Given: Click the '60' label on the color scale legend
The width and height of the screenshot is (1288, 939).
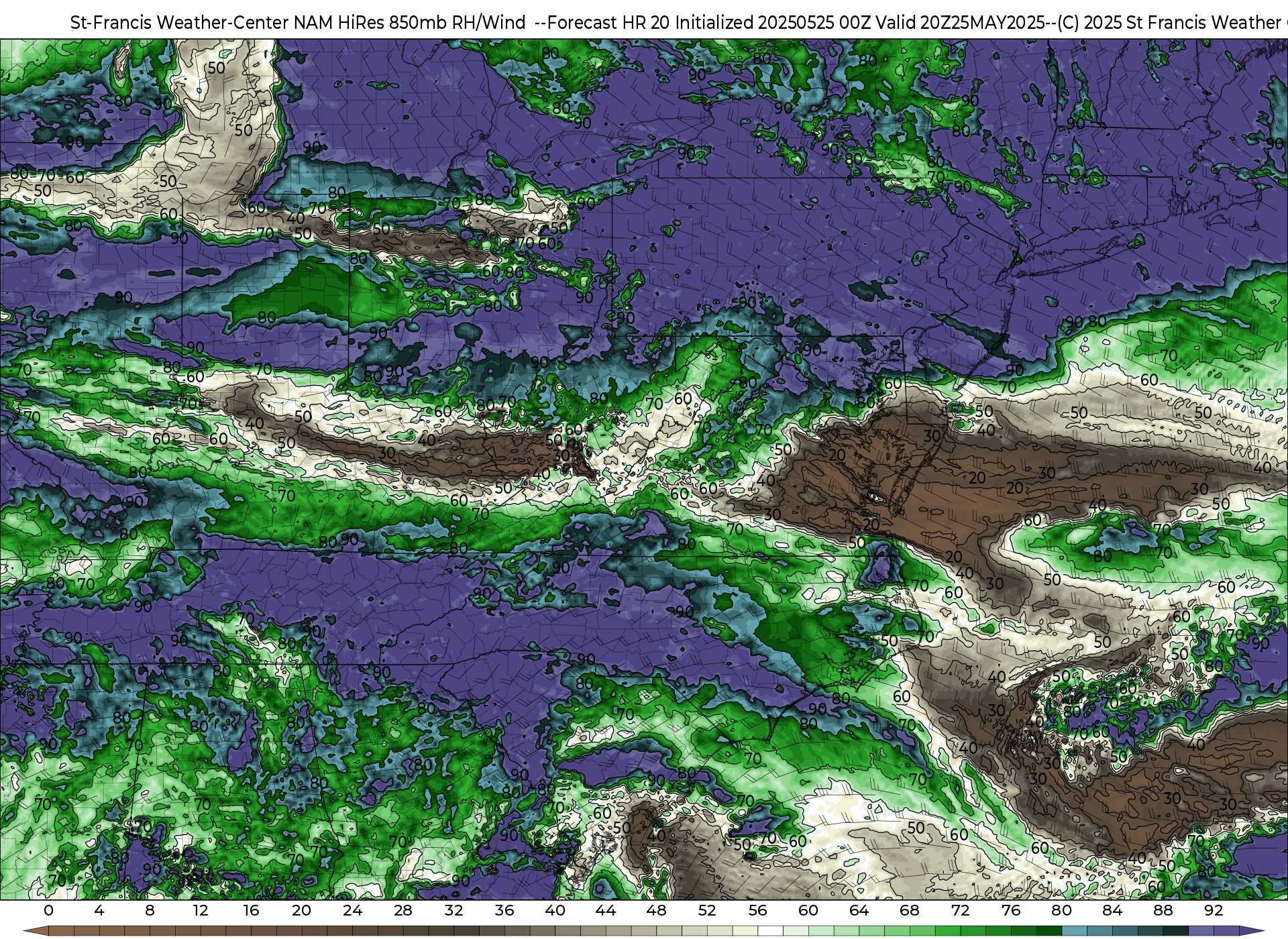Looking at the screenshot, I should coord(808,910).
